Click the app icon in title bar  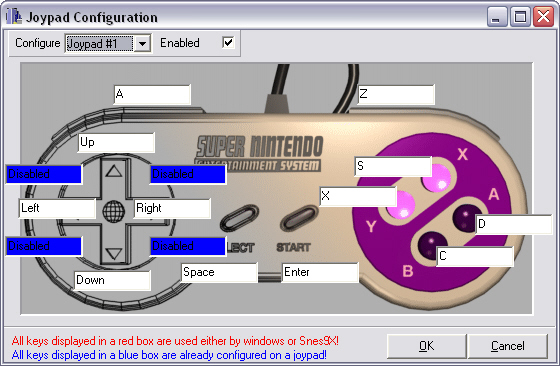(14, 16)
